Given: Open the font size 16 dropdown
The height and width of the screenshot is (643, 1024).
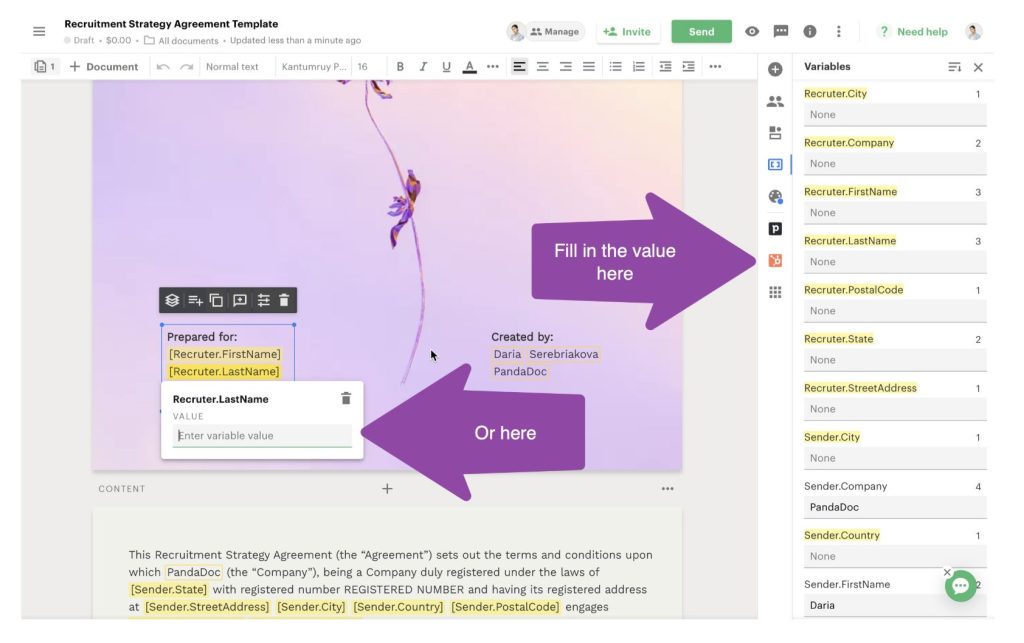Looking at the screenshot, I should coord(363,67).
